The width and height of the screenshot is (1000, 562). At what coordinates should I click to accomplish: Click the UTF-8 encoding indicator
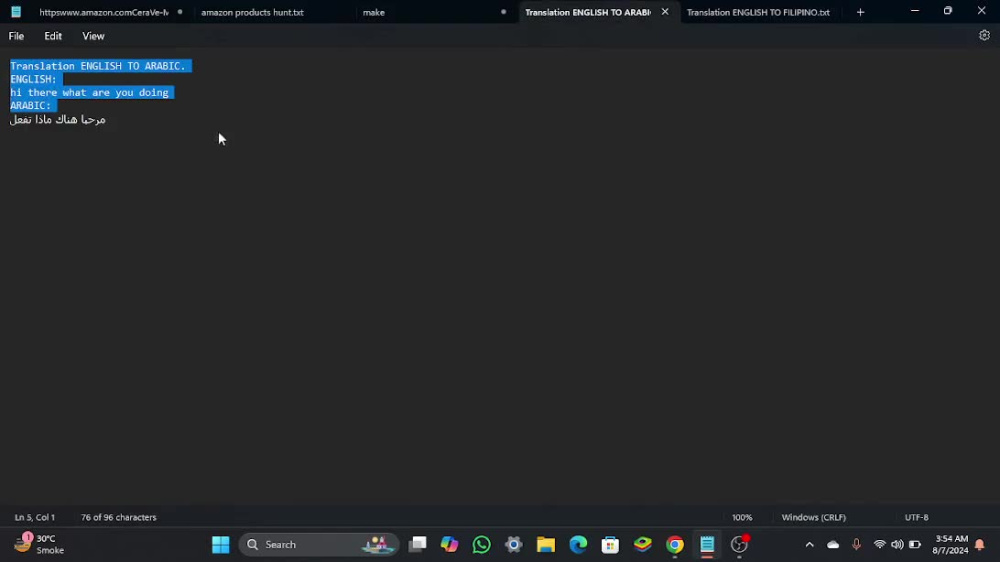pos(916,517)
